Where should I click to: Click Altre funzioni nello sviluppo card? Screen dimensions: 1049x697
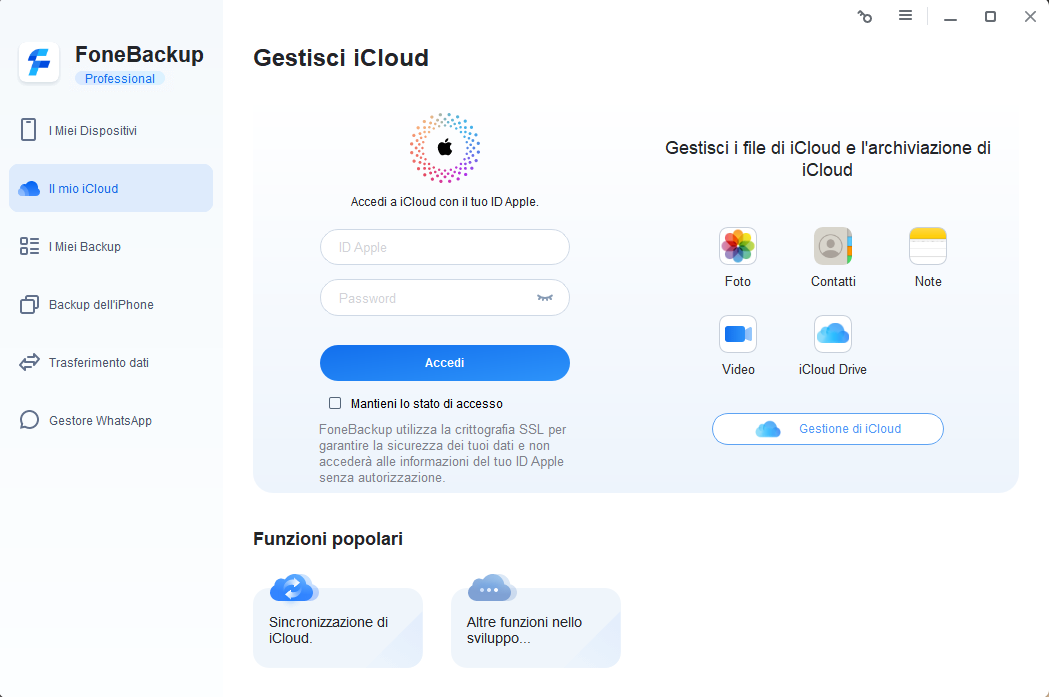coord(536,627)
